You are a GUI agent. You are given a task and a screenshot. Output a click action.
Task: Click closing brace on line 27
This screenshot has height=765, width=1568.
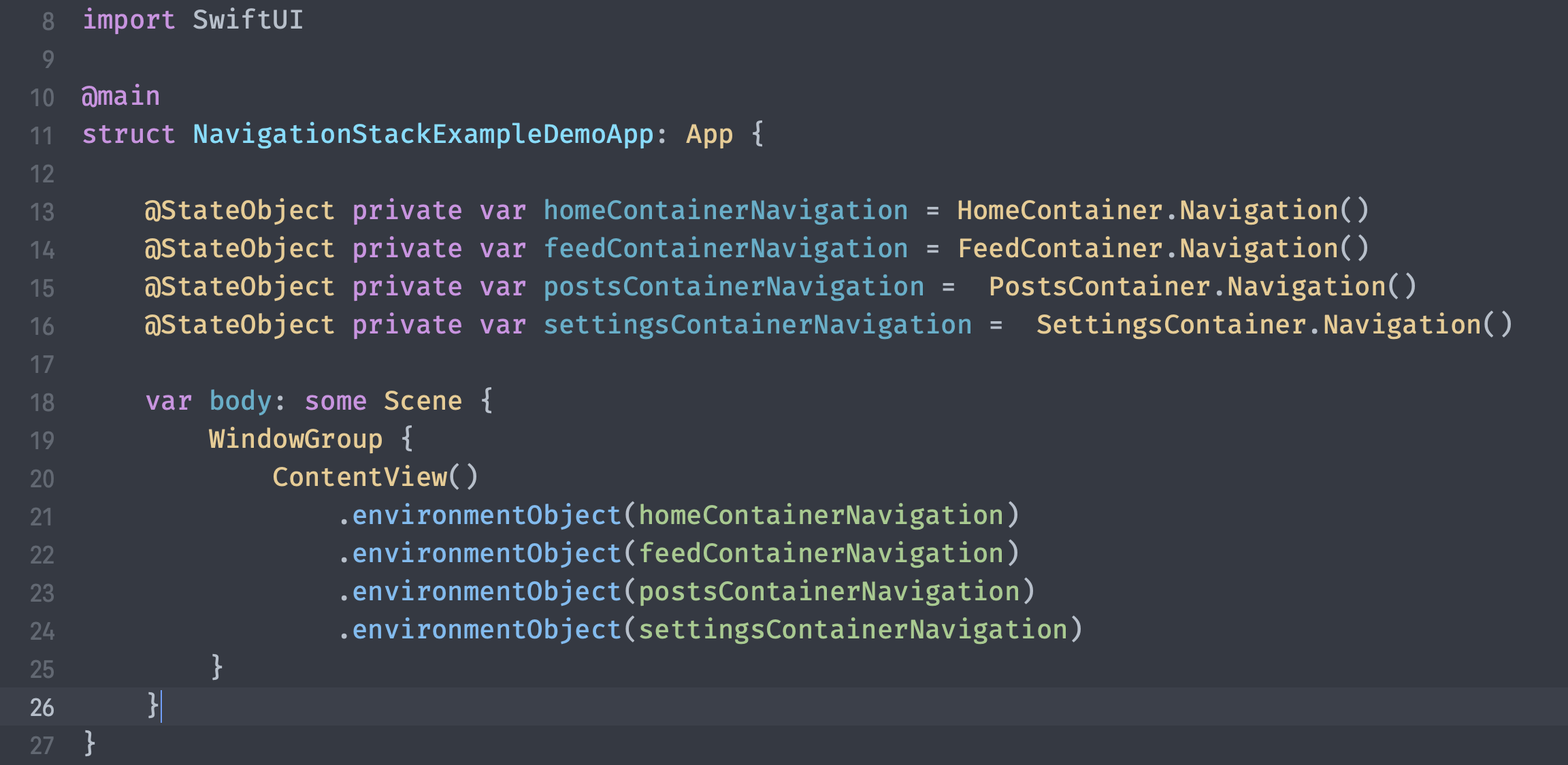click(89, 743)
